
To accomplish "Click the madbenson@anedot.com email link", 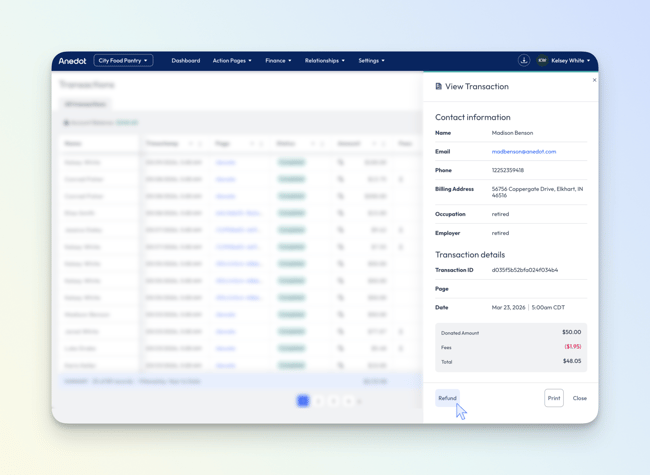I will (523, 152).
